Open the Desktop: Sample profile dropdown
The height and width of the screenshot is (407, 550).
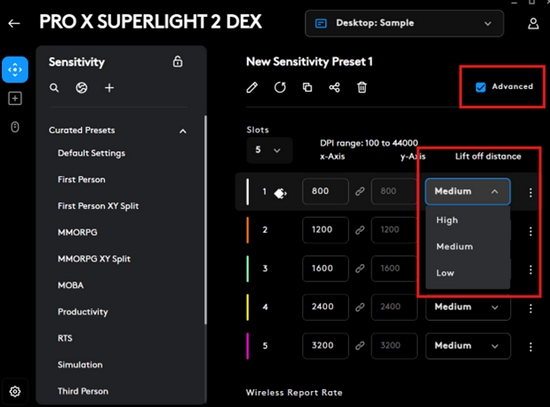pos(404,24)
